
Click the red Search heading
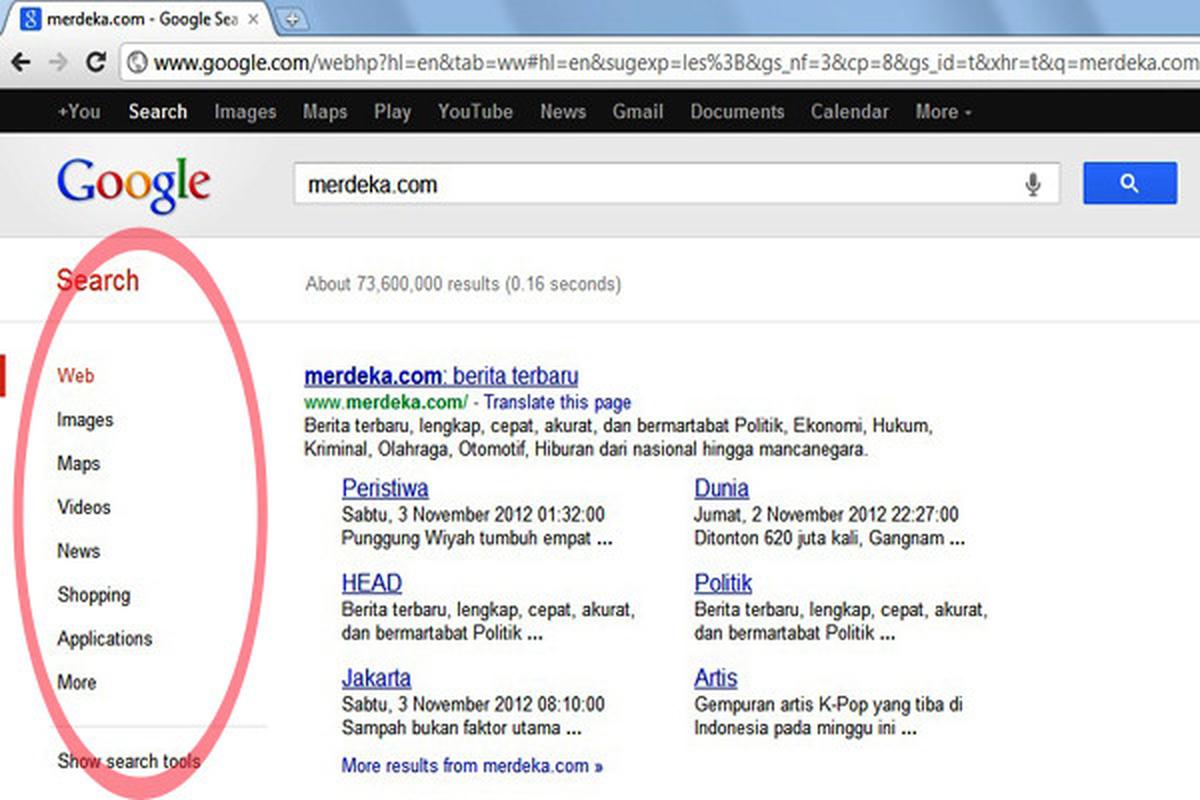[98, 281]
